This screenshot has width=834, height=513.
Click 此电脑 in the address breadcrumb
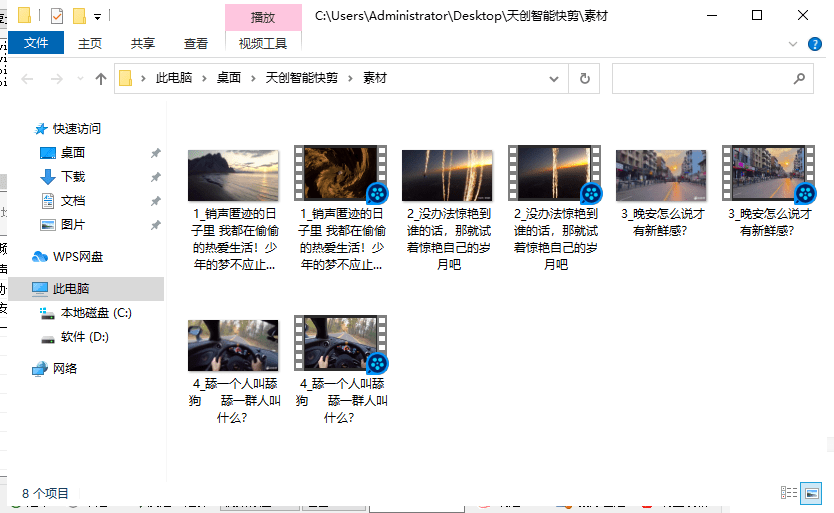173,78
